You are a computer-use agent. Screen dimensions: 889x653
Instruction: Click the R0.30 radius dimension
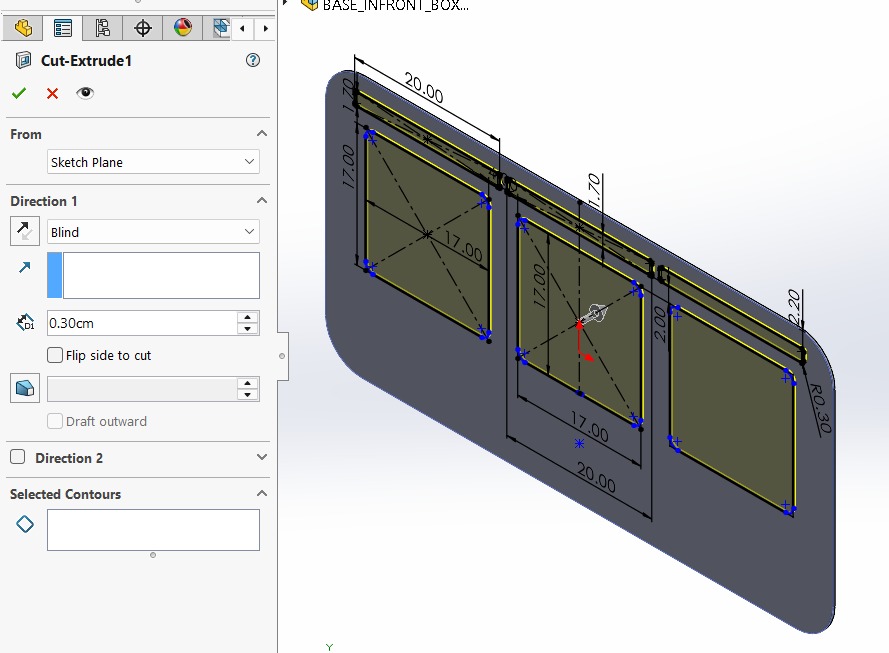click(x=820, y=408)
